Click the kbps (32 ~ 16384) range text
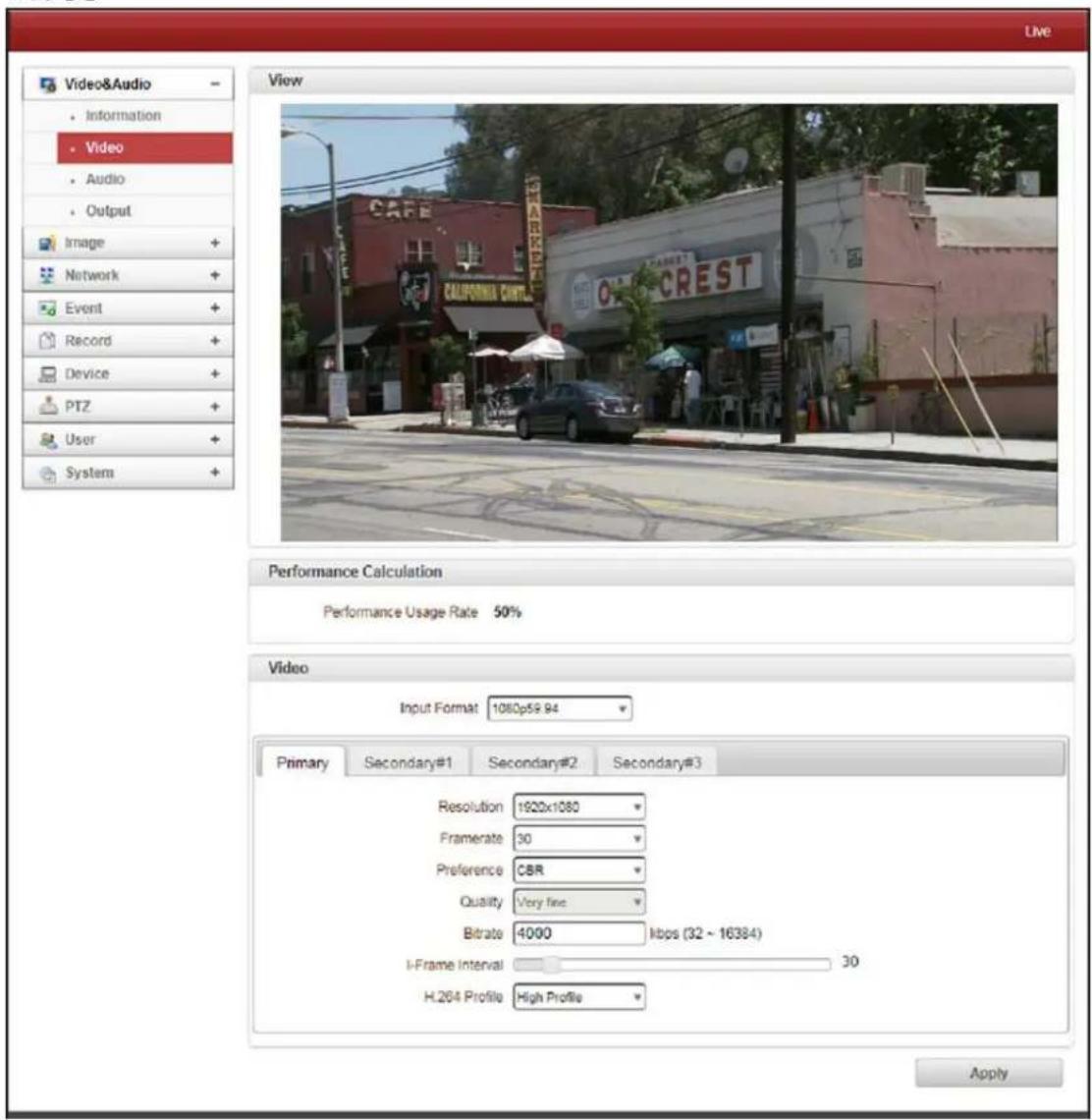Viewport: 1092px width, 1120px height. (706, 934)
